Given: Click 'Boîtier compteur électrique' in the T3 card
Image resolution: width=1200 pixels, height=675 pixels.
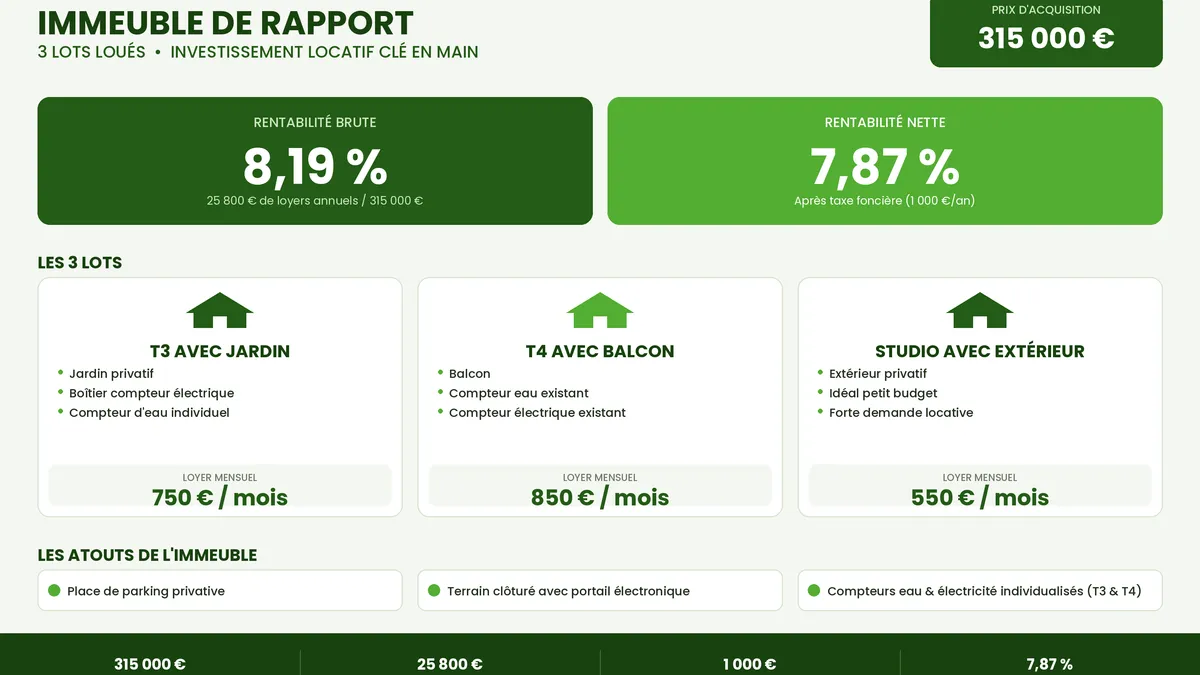Looking at the screenshot, I should 151,393.
